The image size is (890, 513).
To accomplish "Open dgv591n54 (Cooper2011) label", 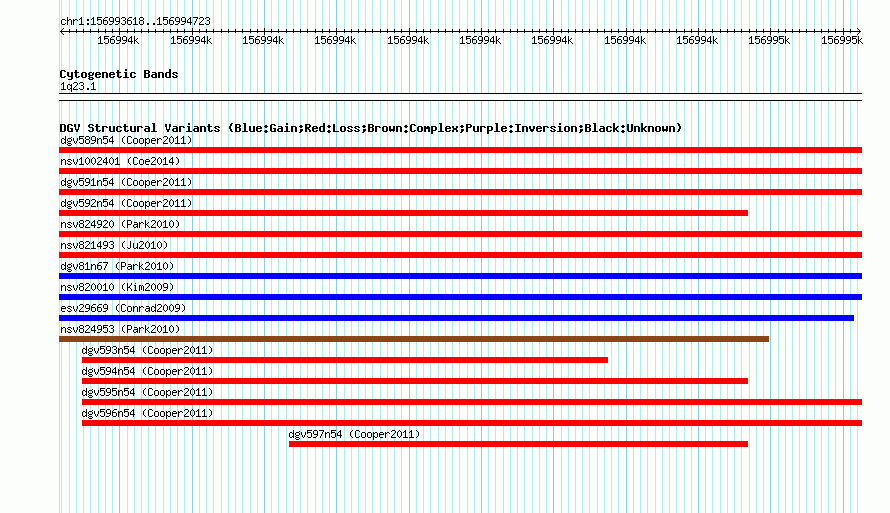I will (126, 182).
